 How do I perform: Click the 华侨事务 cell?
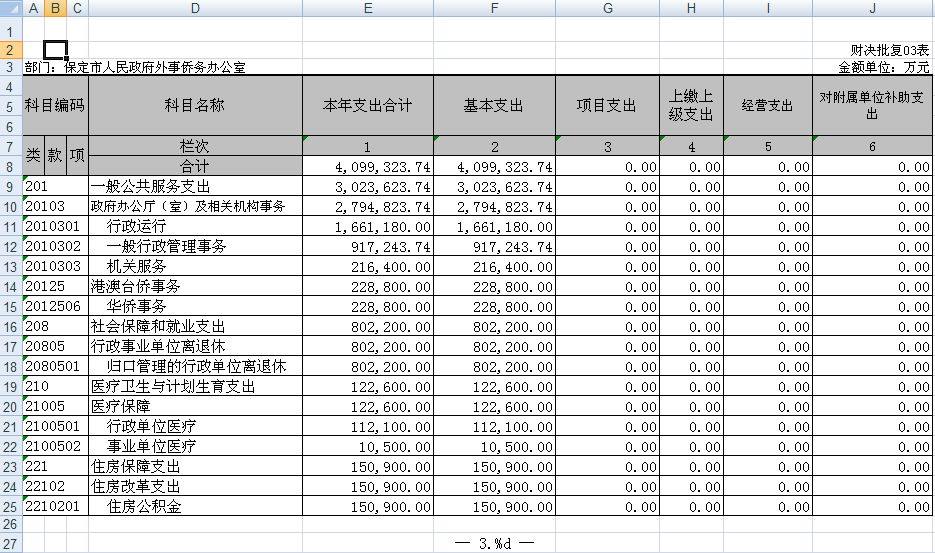[x=195, y=307]
